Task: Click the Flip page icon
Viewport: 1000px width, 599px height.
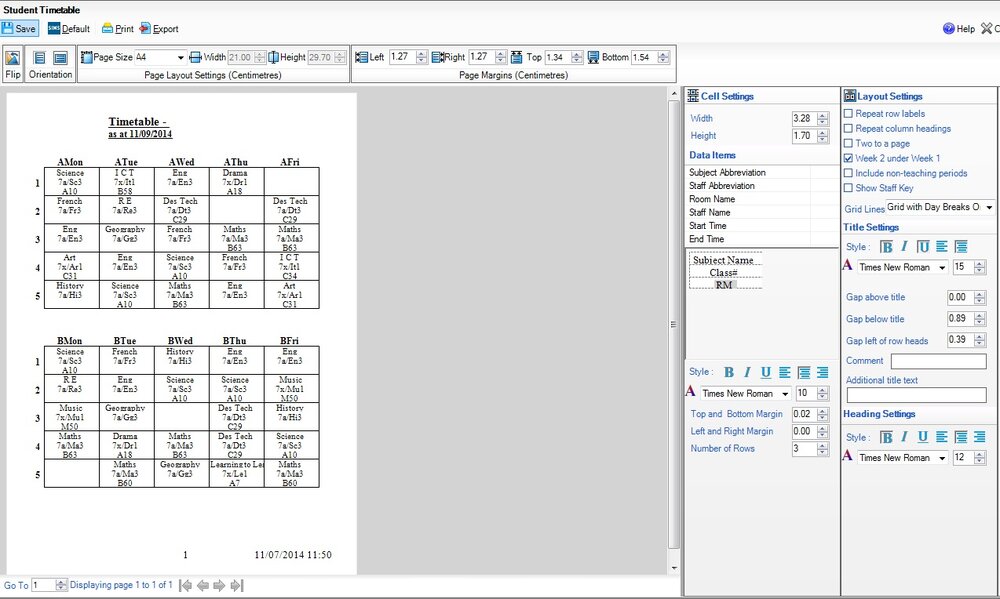Action: point(13,58)
